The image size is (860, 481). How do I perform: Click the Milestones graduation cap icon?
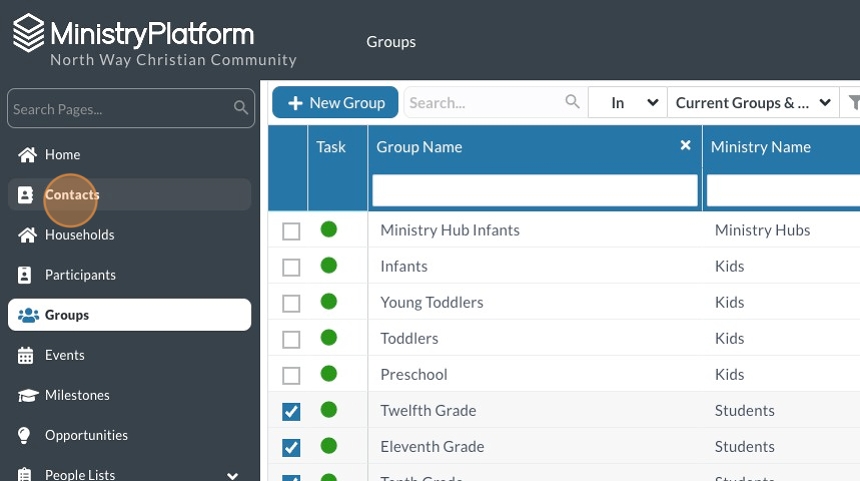[x=27, y=395]
